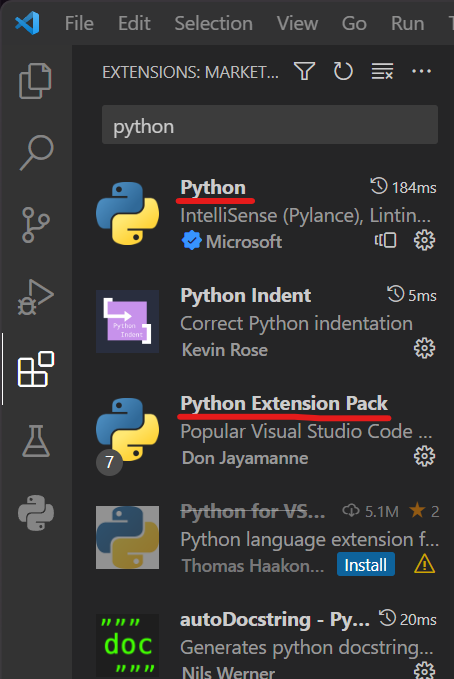This screenshot has height=679, width=454.
Task: Open manage gear for Python extension
Action: pyautogui.click(x=424, y=240)
